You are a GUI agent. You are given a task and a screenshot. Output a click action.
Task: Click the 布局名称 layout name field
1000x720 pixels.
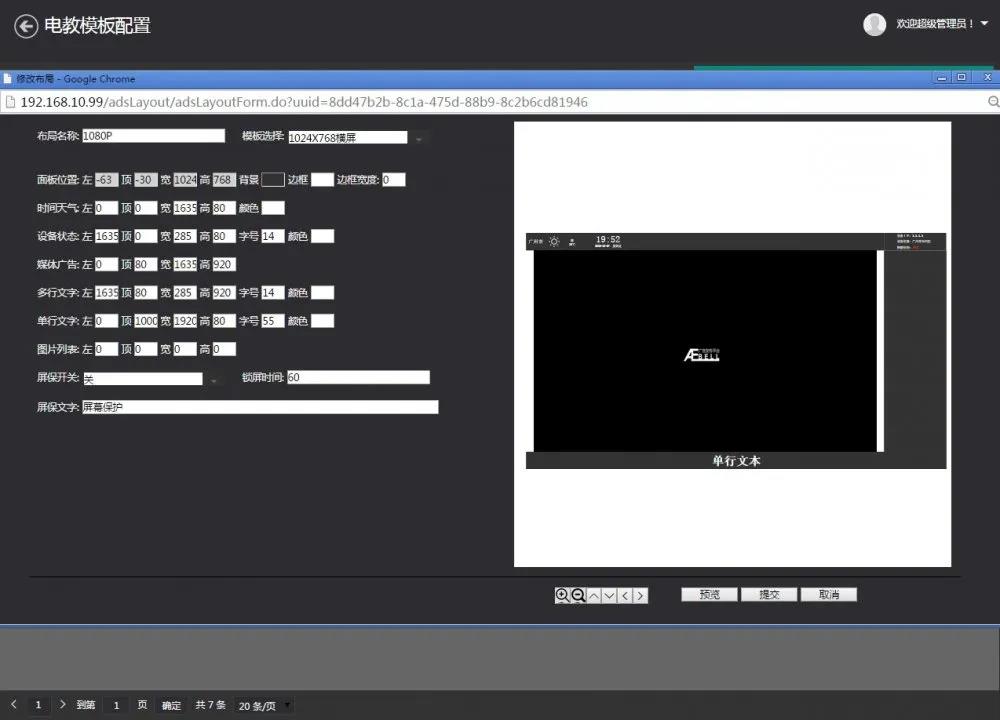153,136
